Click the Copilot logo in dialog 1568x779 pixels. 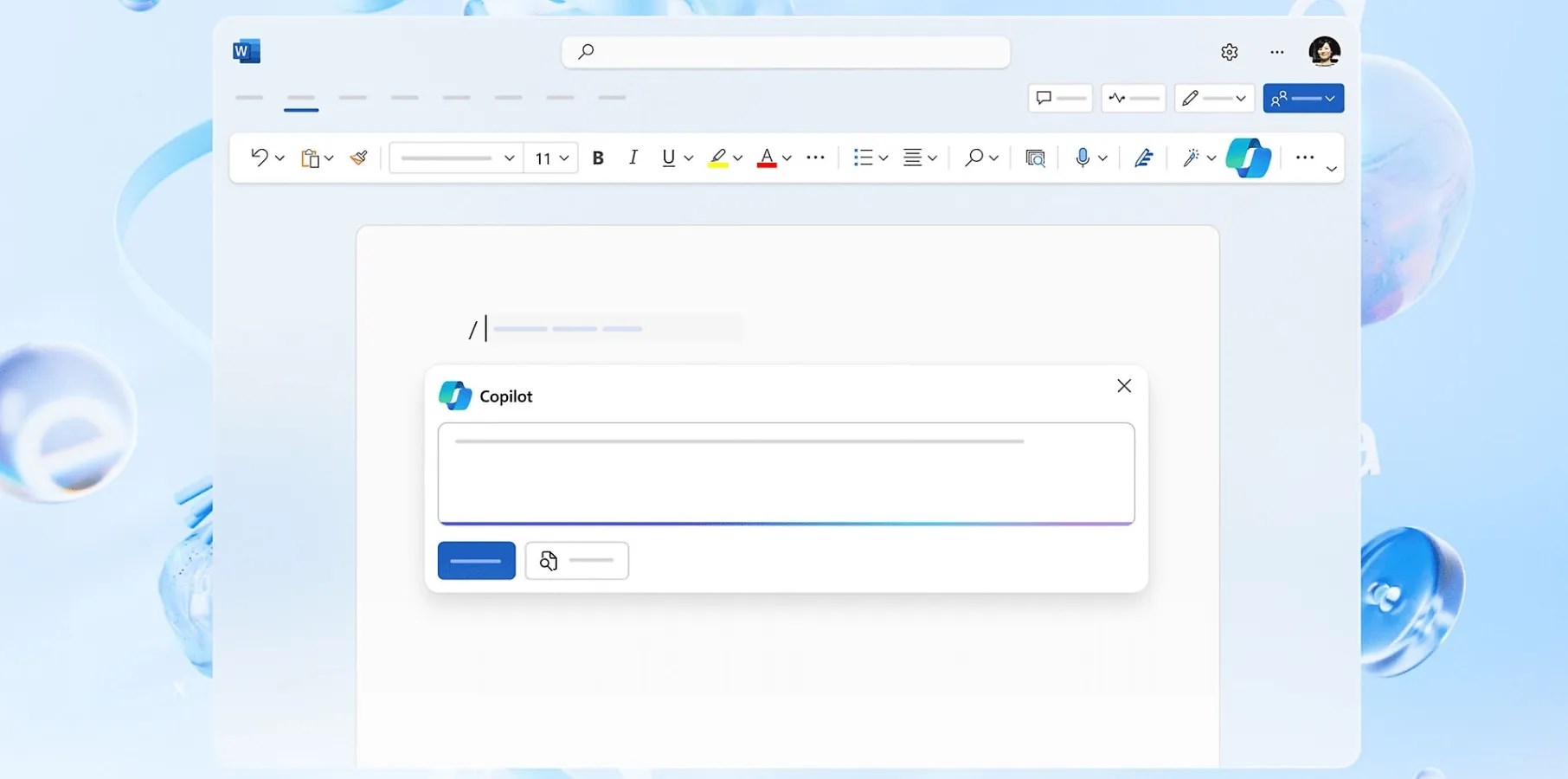point(455,396)
